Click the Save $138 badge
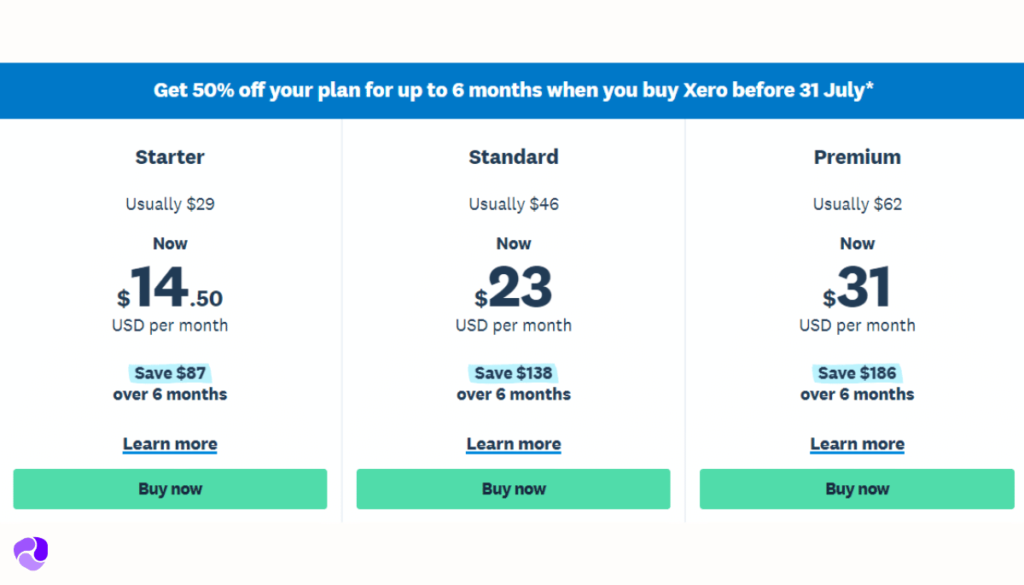 point(513,372)
